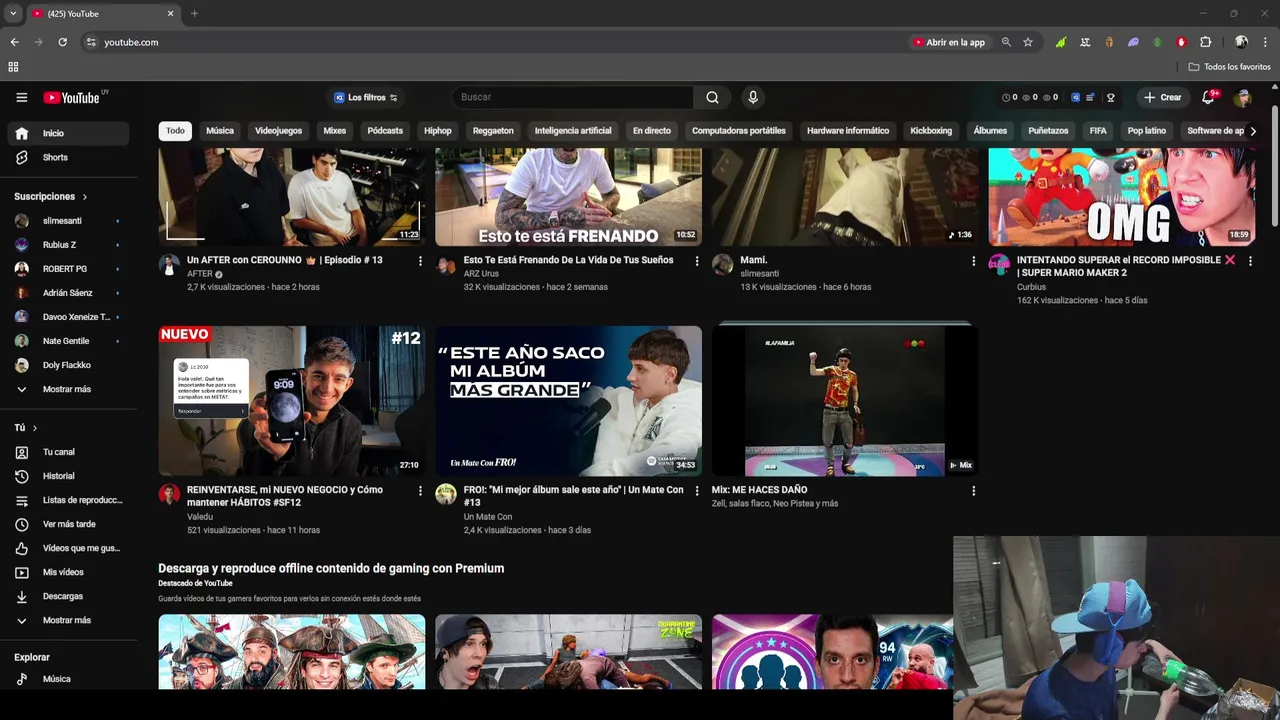Open options for Mix: ME HACES DAÑO
This screenshot has width=1280, height=720.
point(973,491)
